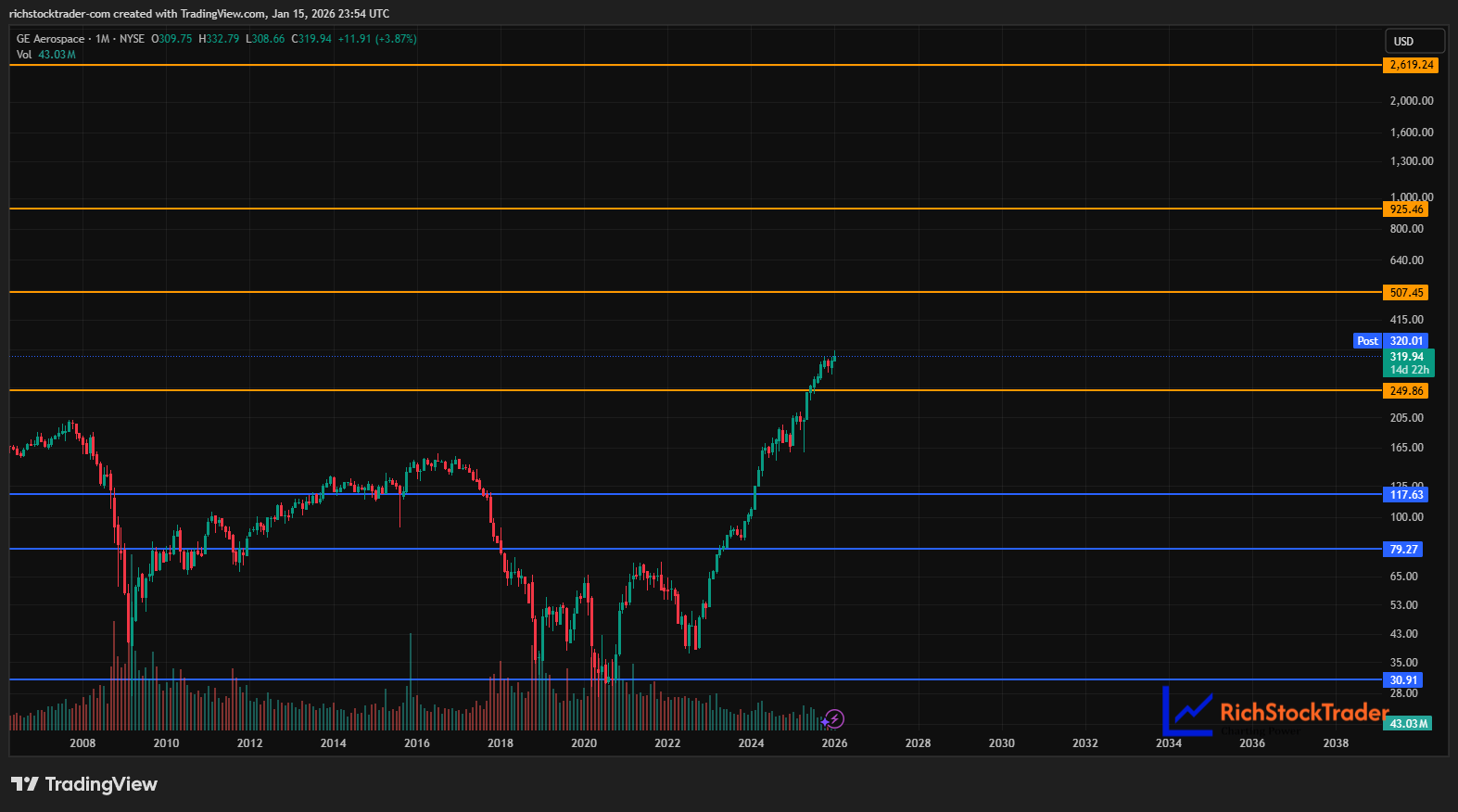Image resolution: width=1458 pixels, height=812 pixels.
Task: Click the TradingView logo at bottom left
Action: [84, 784]
